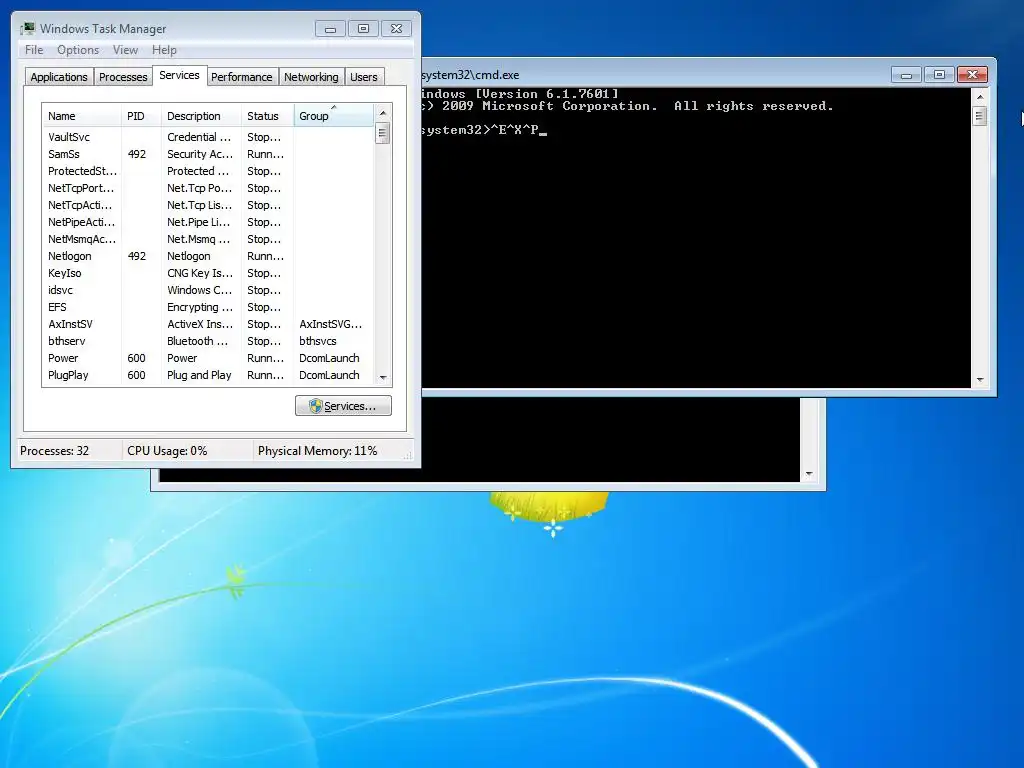Select the idsvc service row
The image size is (1024, 768).
pos(208,290)
